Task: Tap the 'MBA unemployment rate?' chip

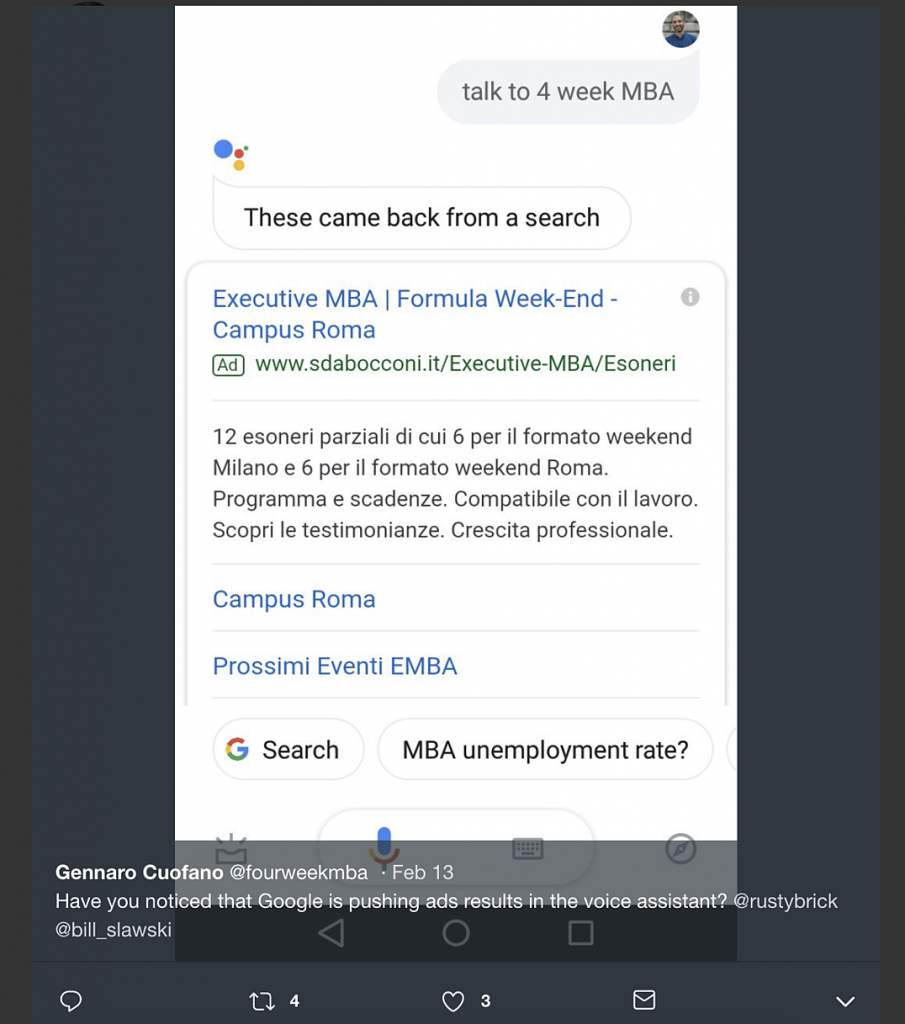Action: (x=545, y=750)
